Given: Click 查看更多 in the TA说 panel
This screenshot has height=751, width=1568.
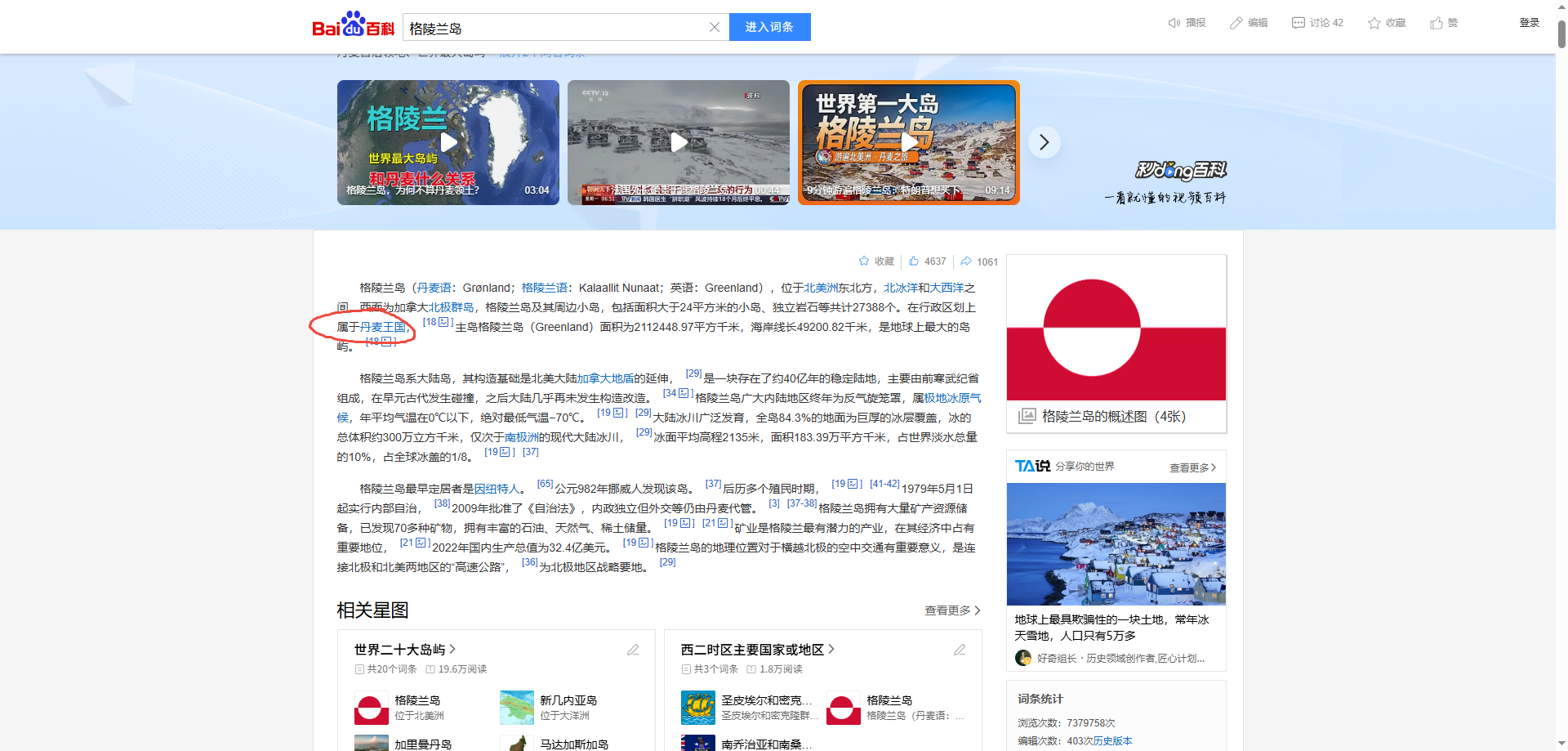Looking at the screenshot, I should click(x=1191, y=467).
